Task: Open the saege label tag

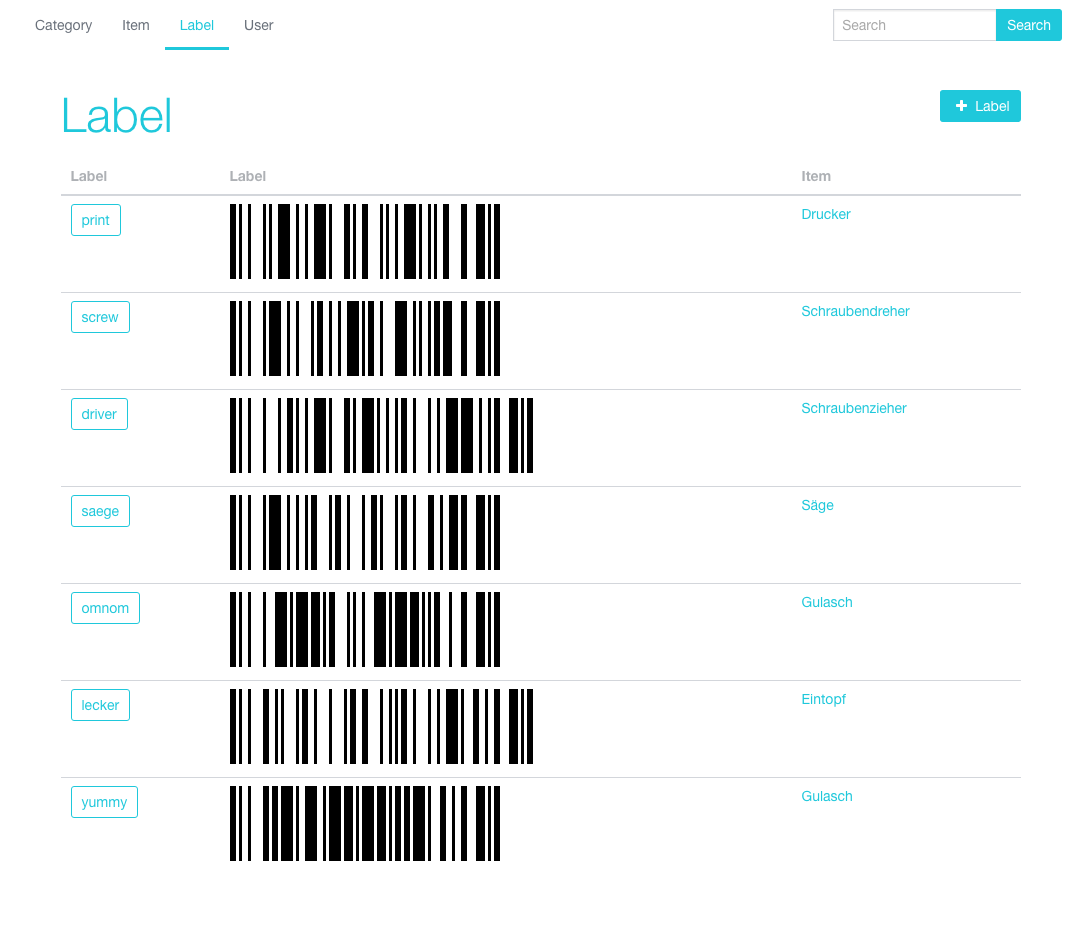Action: [x=100, y=511]
